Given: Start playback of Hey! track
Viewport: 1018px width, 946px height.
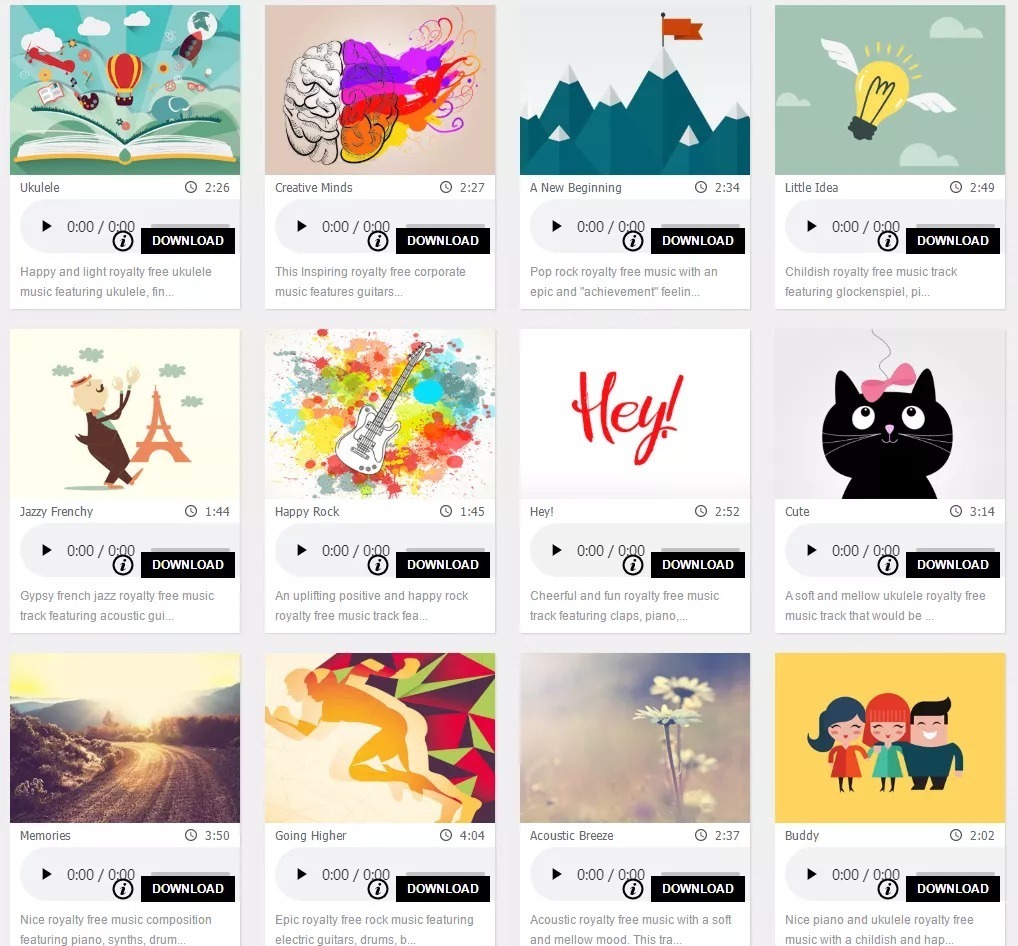Looking at the screenshot, I should (556, 550).
